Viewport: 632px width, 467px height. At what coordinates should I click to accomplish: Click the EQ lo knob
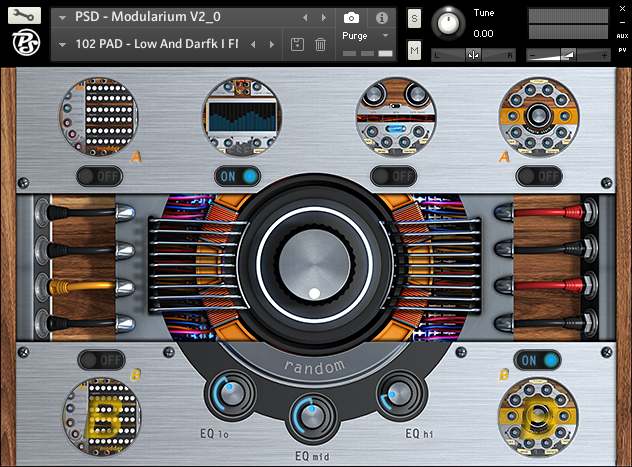(230, 394)
